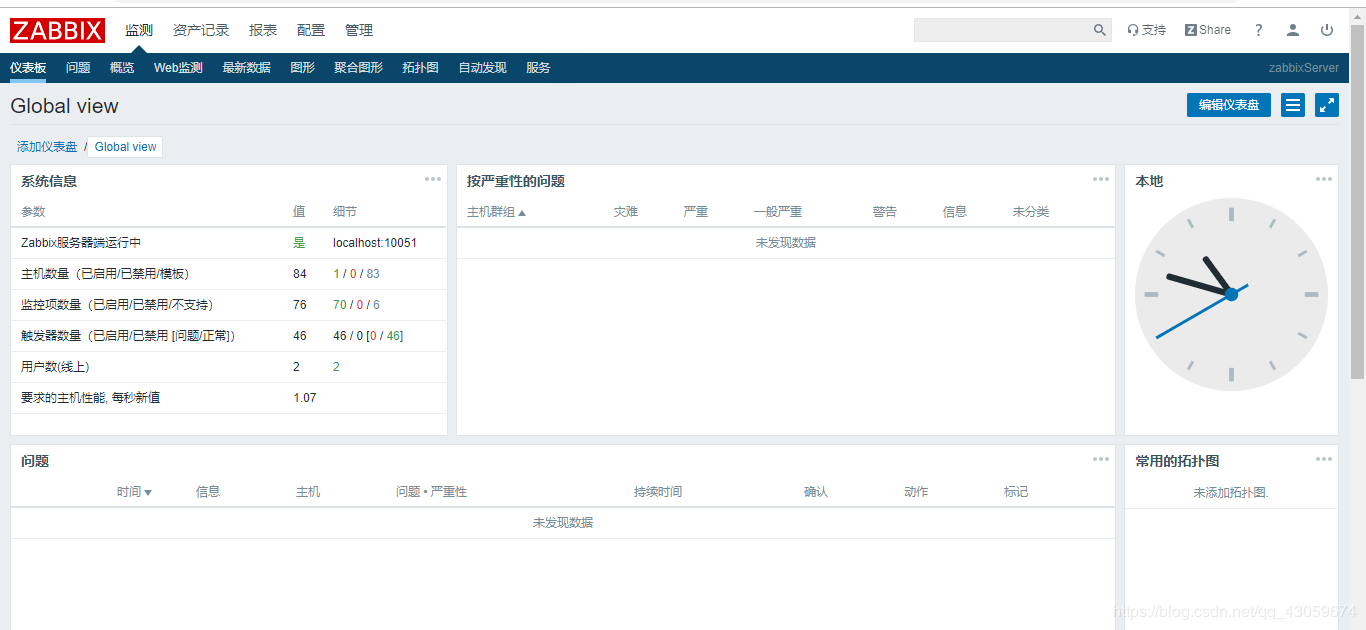Click the Share icon link
This screenshot has width=1366, height=630.
point(1207,30)
